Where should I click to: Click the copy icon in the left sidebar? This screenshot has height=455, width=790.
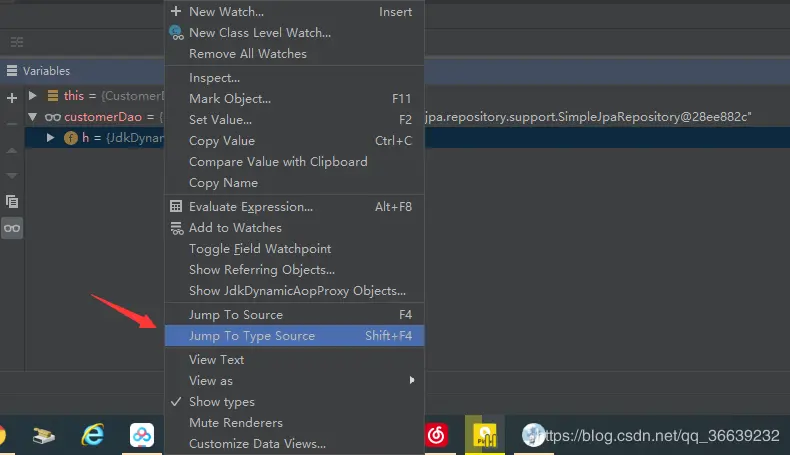click(12, 202)
